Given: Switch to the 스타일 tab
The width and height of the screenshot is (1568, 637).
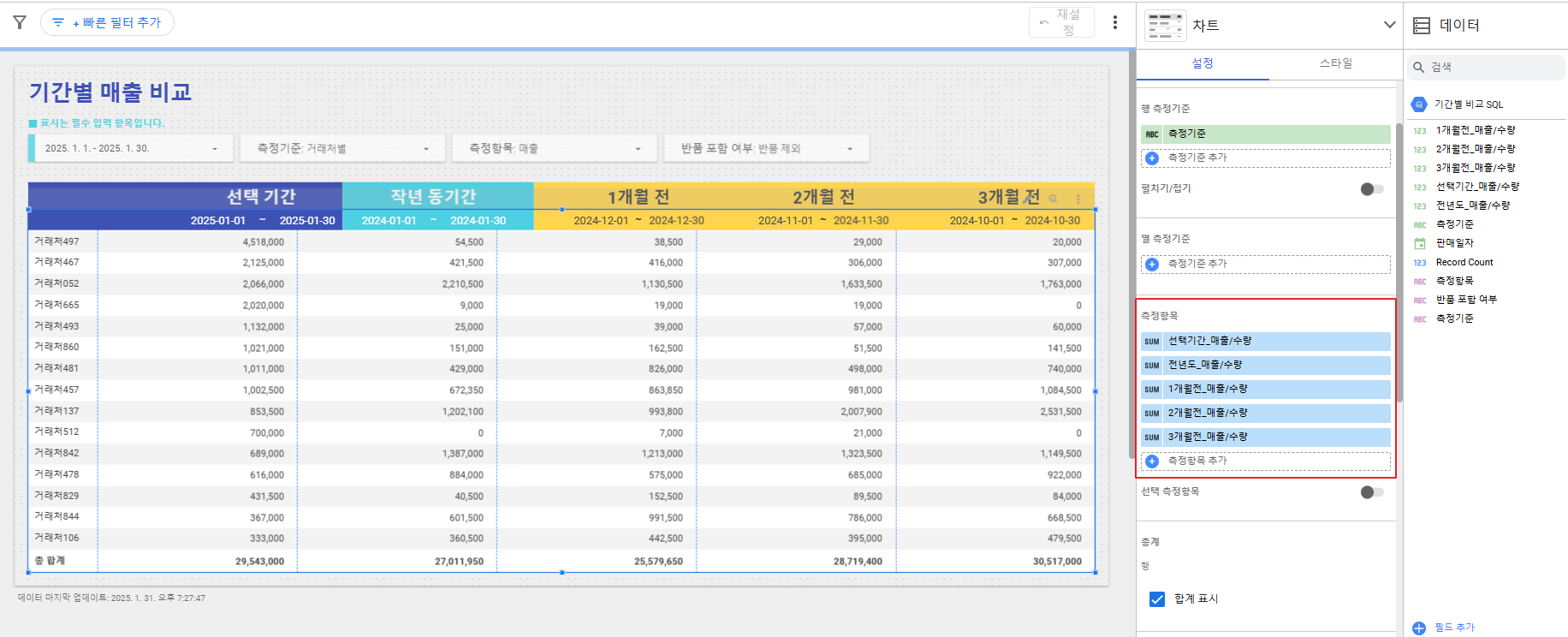Looking at the screenshot, I should pos(1335,63).
